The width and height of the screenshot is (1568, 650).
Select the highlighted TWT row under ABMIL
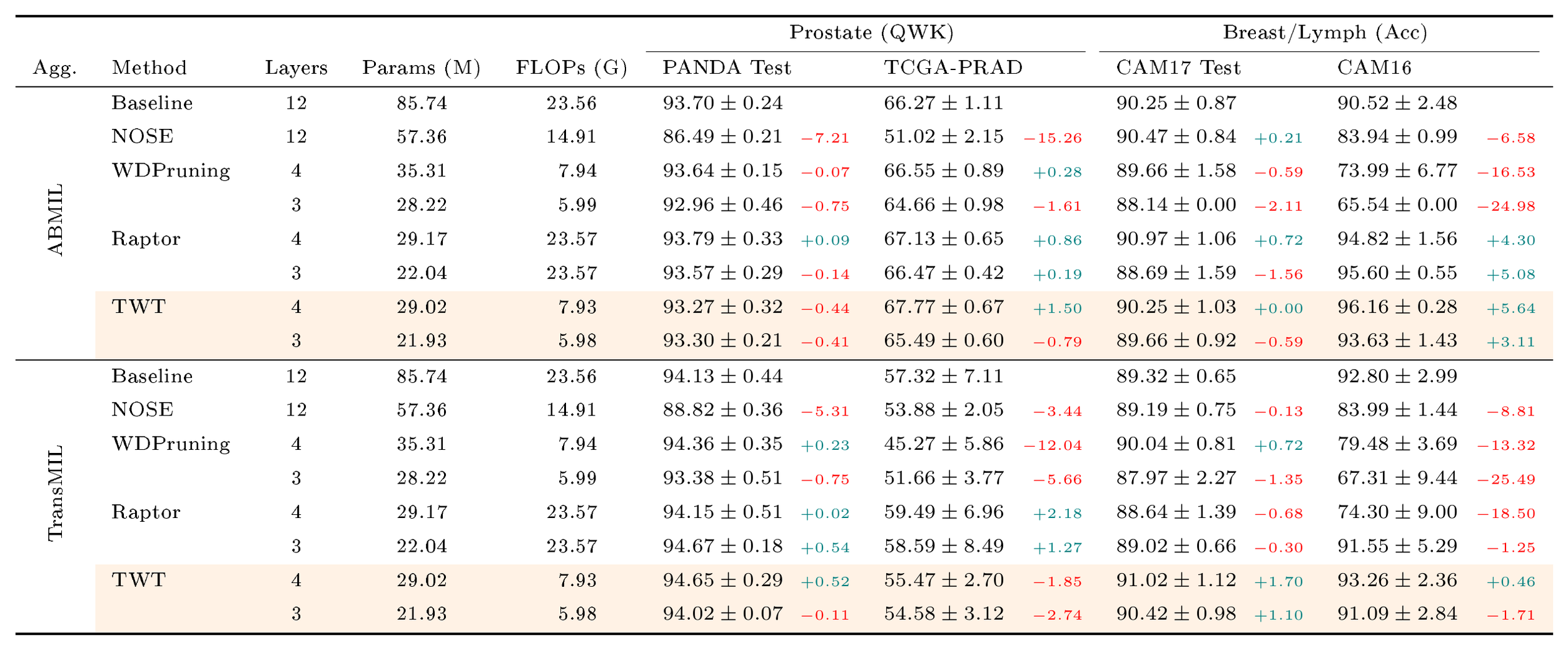(x=824, y=307)
